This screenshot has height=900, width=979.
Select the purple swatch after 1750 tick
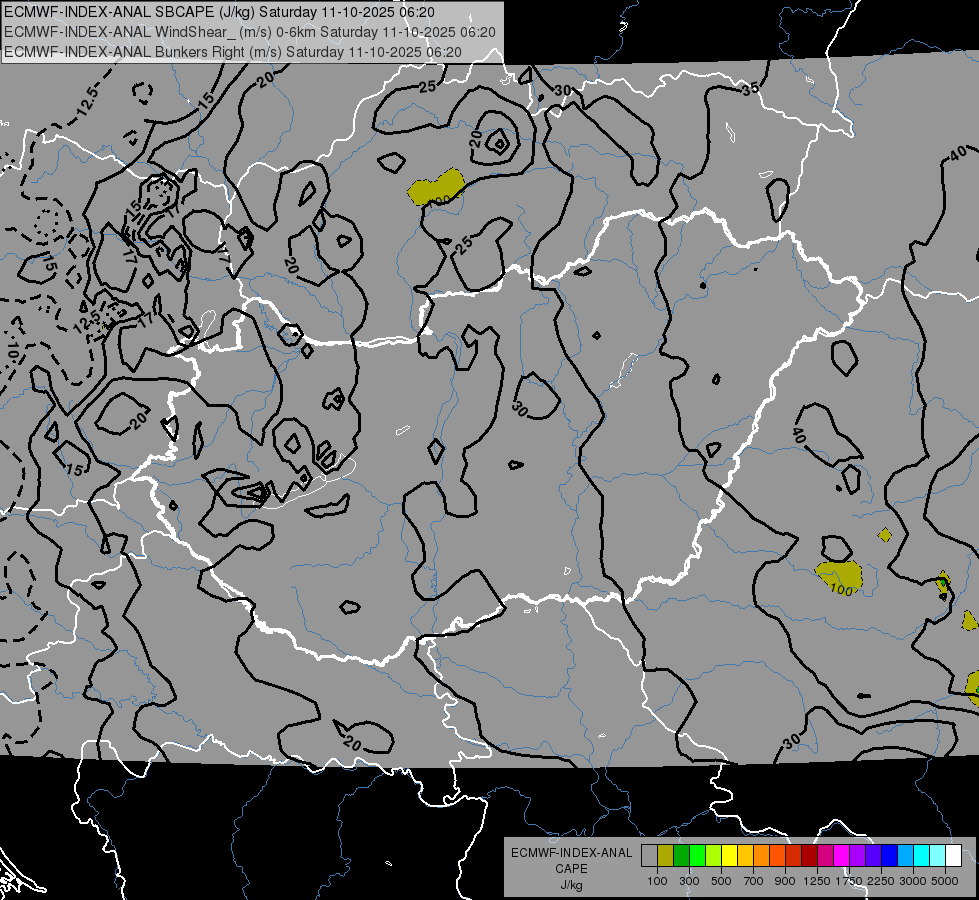(857, 855)
